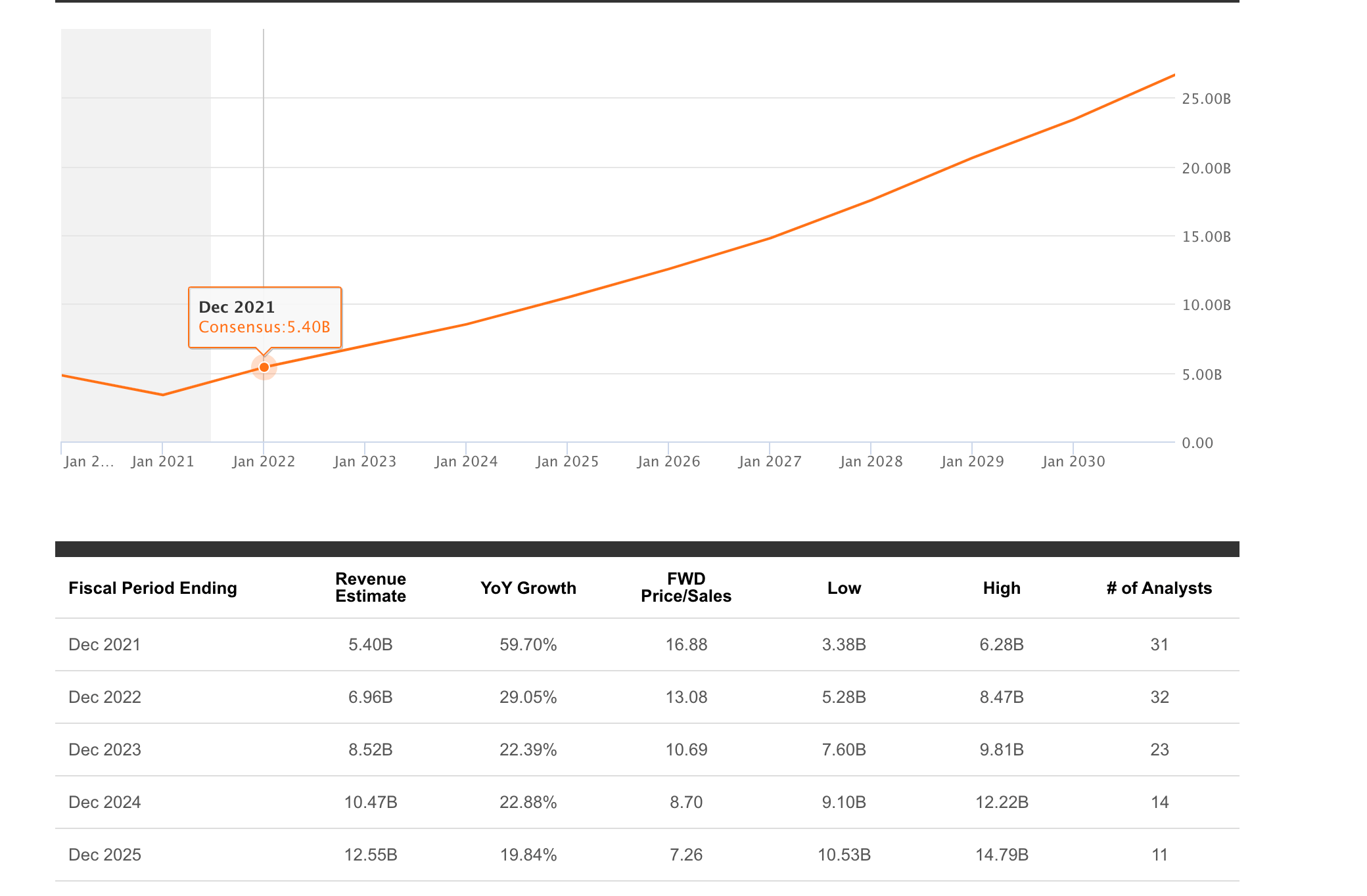This screenshot has height=896, width=1367.
Task: Select the Dec 2022 row label
Action: point(104,697)
